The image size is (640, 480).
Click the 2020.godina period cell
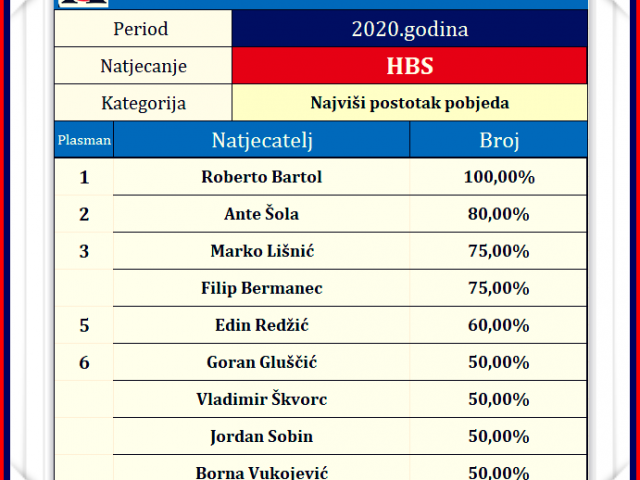point(409,29)
